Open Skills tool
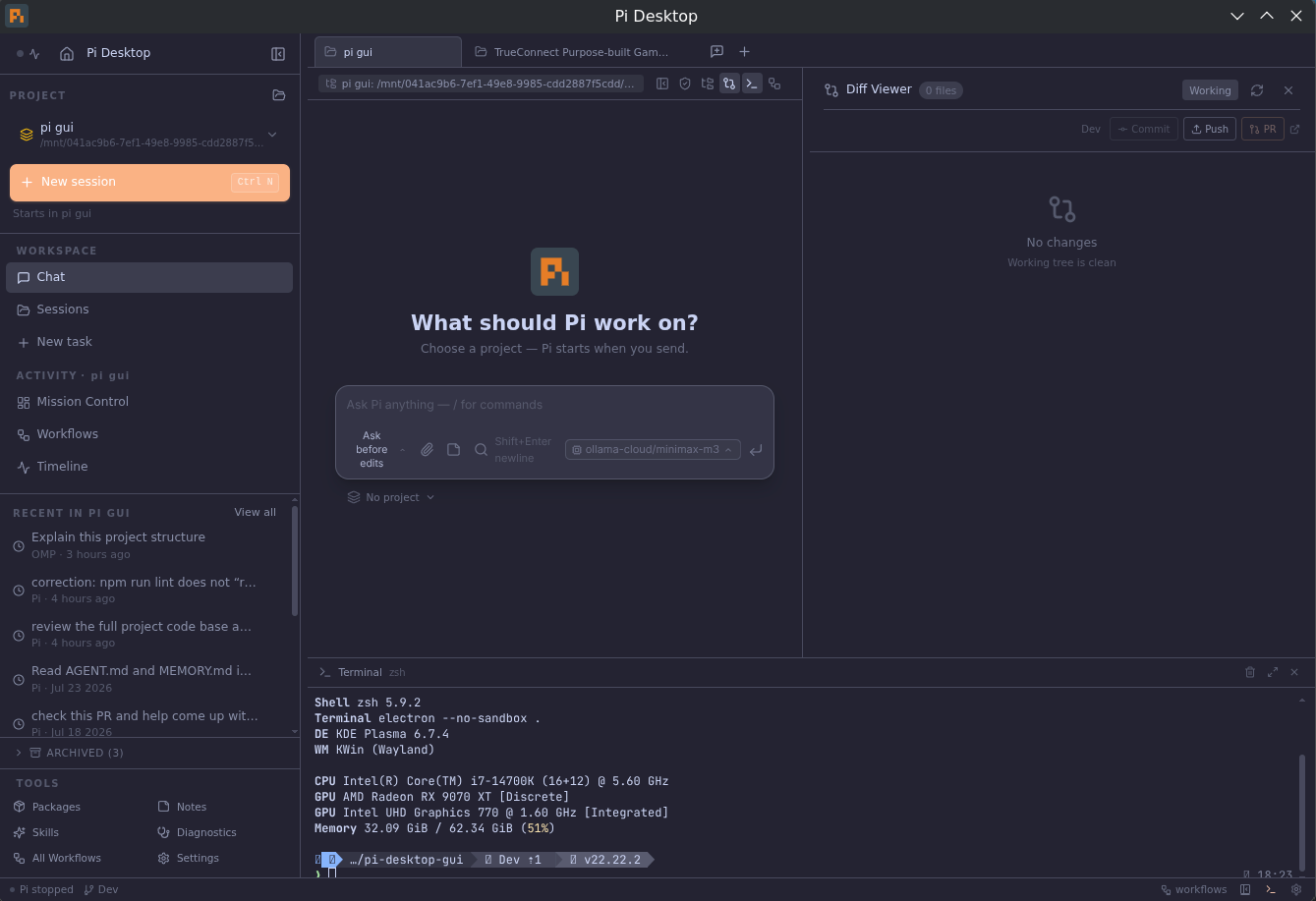Image resolution: width=1316 pixels, height=901 pixels. [37, 832]
